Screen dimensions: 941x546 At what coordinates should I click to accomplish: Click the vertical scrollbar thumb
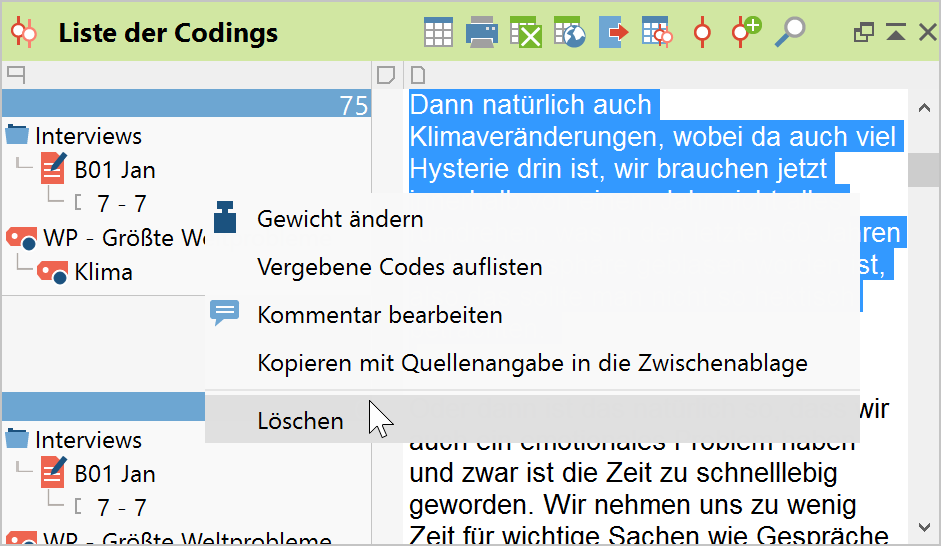924,170
